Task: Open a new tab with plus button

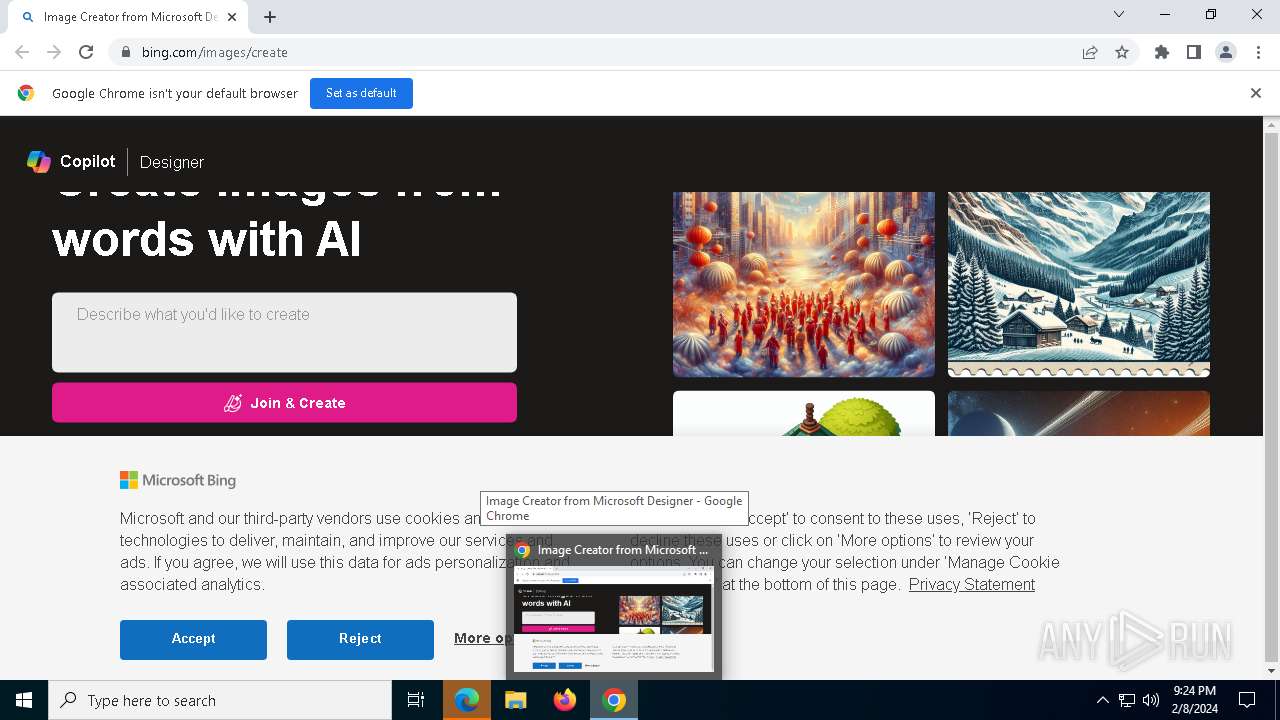Action: pos(270,17)
